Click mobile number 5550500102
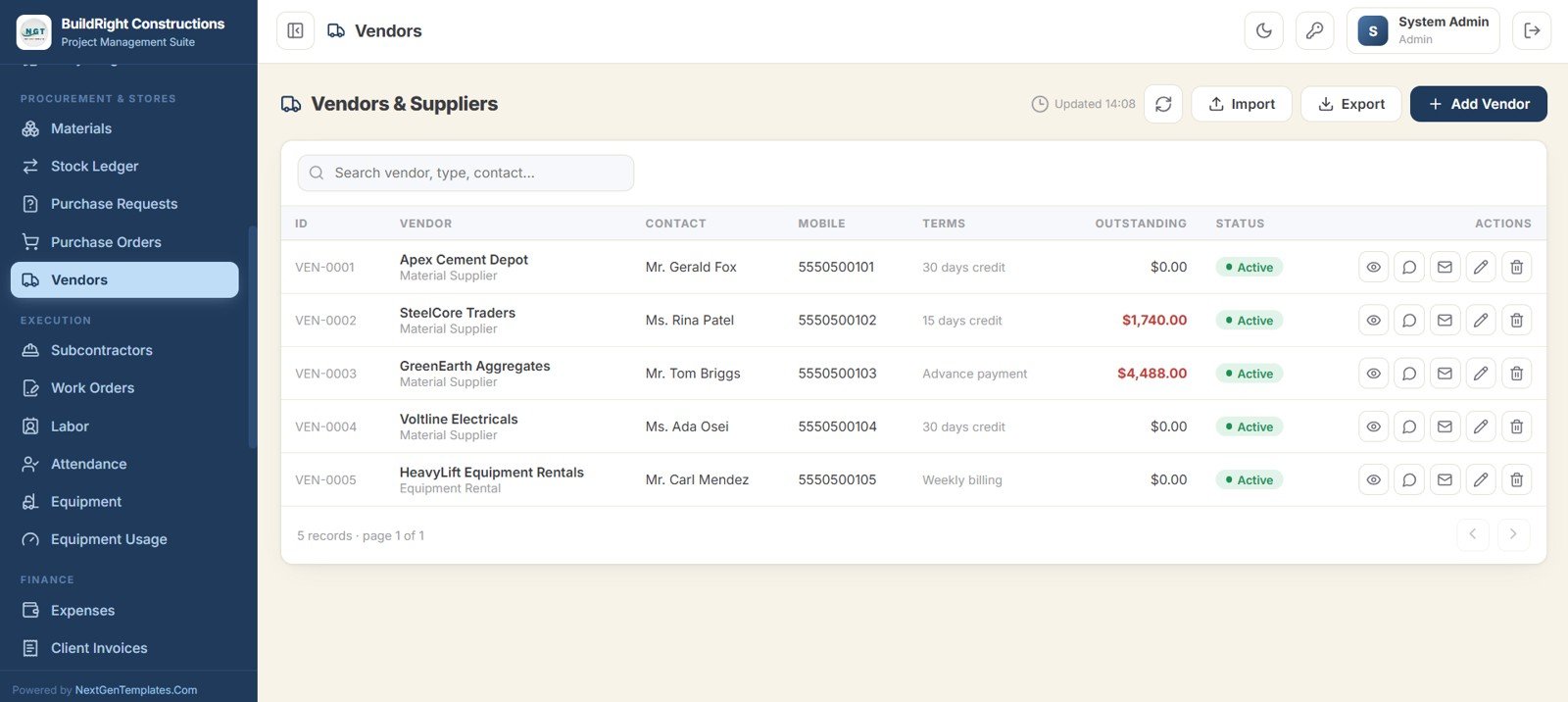 [x=837, y=320]
